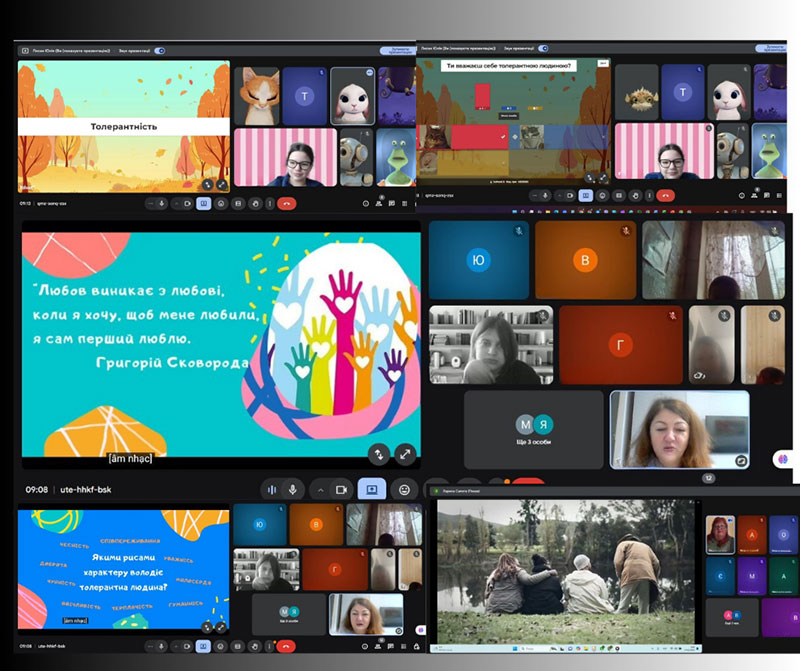The image size is (800, 671).
Task: Open chat panel in the Толерантність slide meeting
Action: tap(392, 203)
